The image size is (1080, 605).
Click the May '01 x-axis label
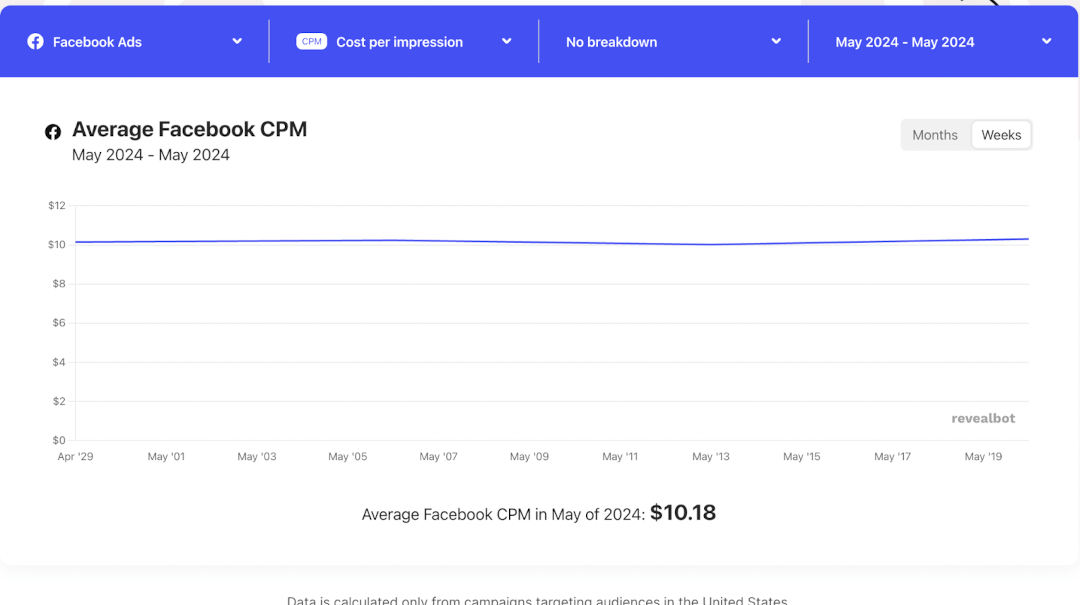[x=166, y=456]
